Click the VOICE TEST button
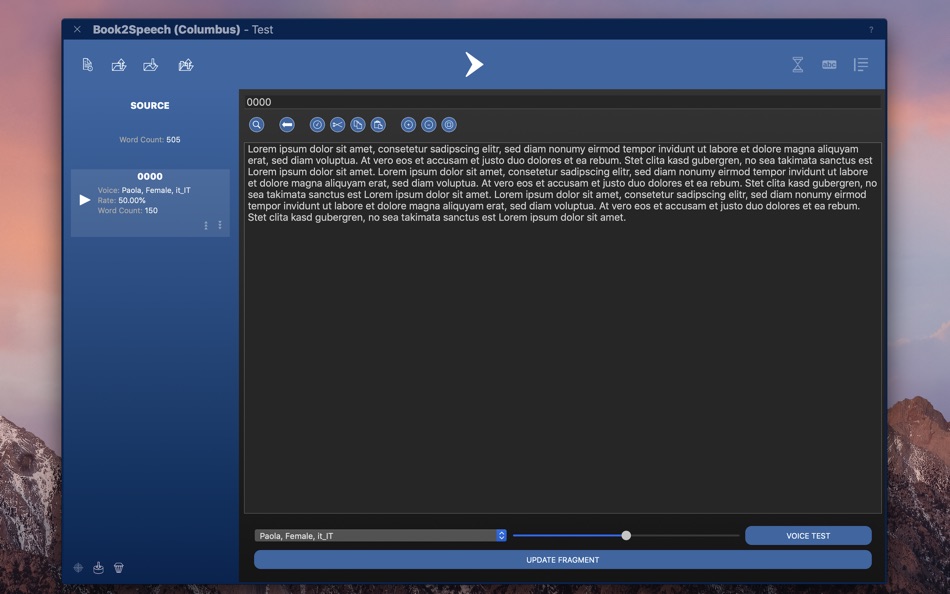The image size is (950, 594). point(808,536)
